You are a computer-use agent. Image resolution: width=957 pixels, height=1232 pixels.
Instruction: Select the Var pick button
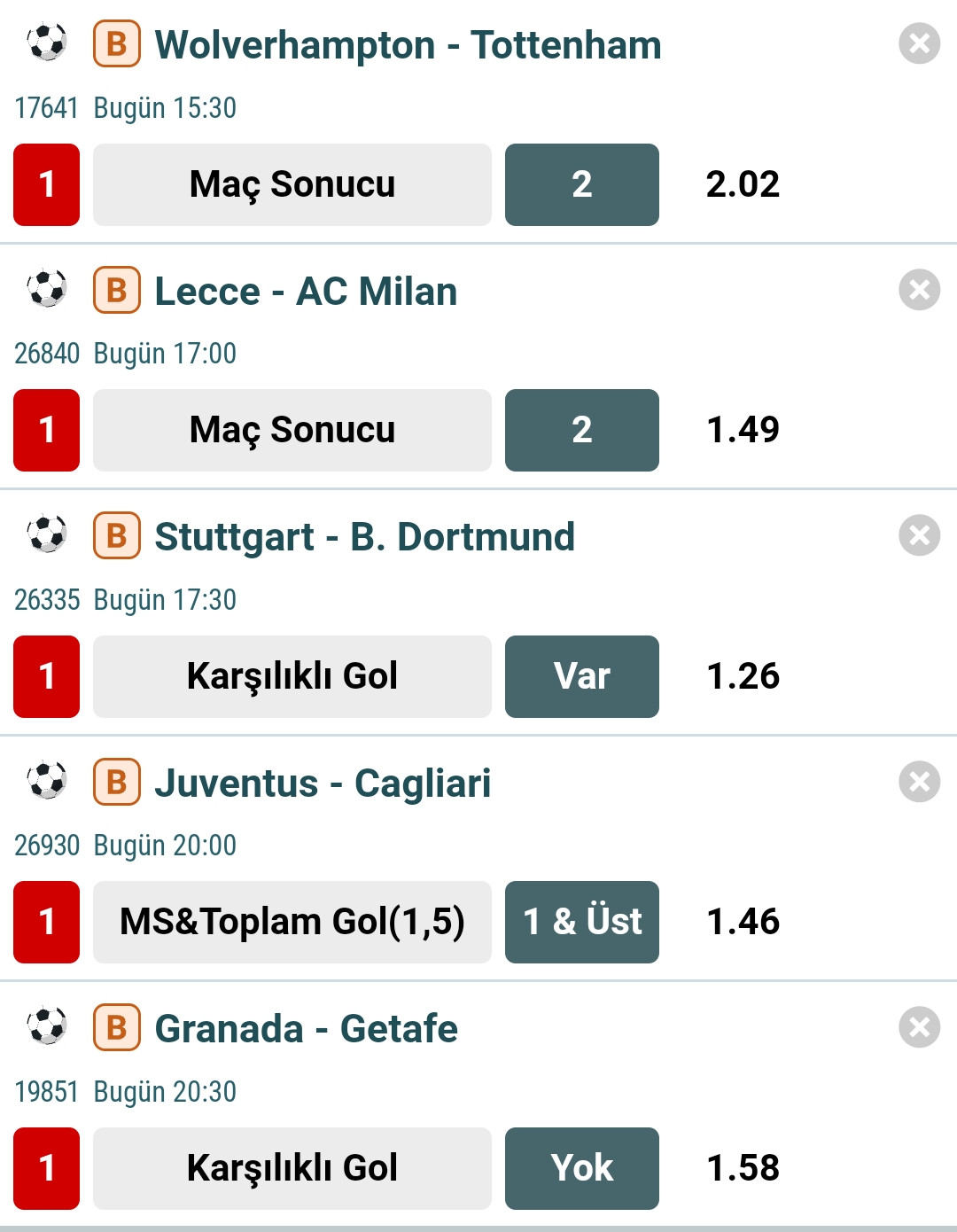(x=581, y=676)
